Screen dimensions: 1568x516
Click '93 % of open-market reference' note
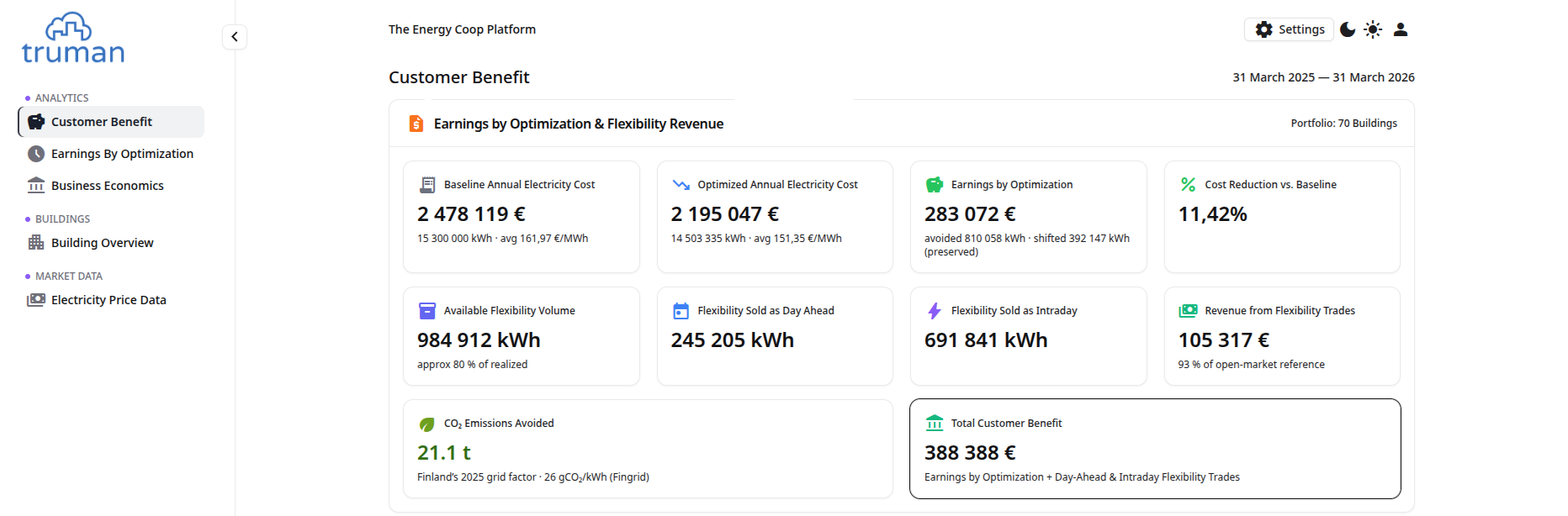1251,365
